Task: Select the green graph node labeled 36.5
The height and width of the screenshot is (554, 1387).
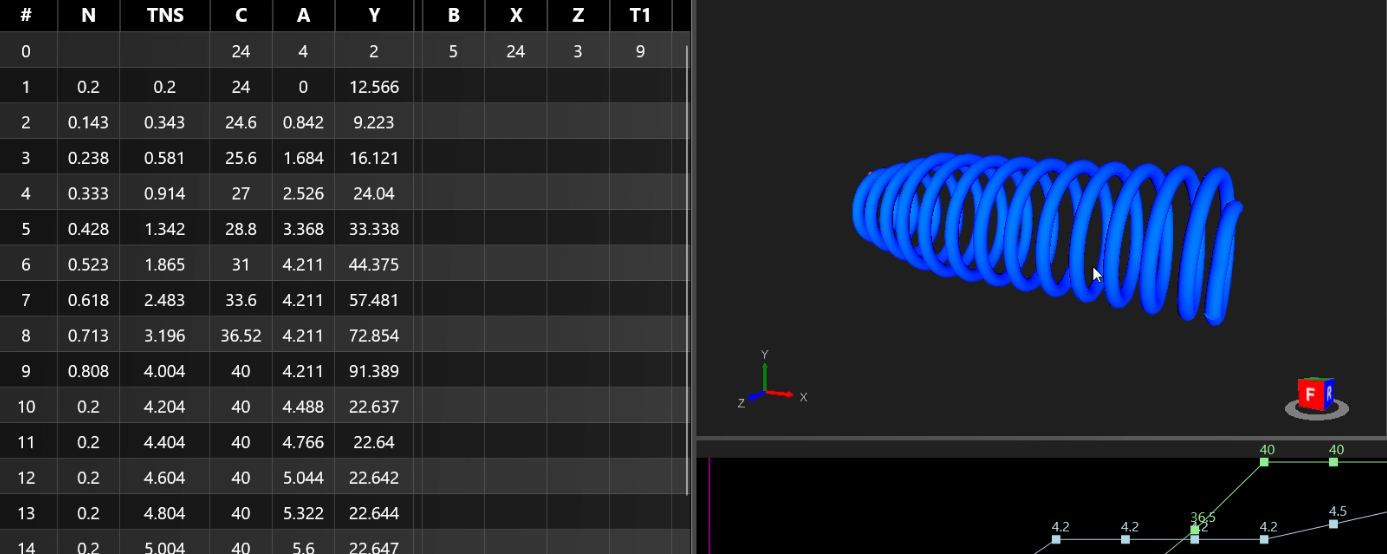Action: [x=1195, y=529]
